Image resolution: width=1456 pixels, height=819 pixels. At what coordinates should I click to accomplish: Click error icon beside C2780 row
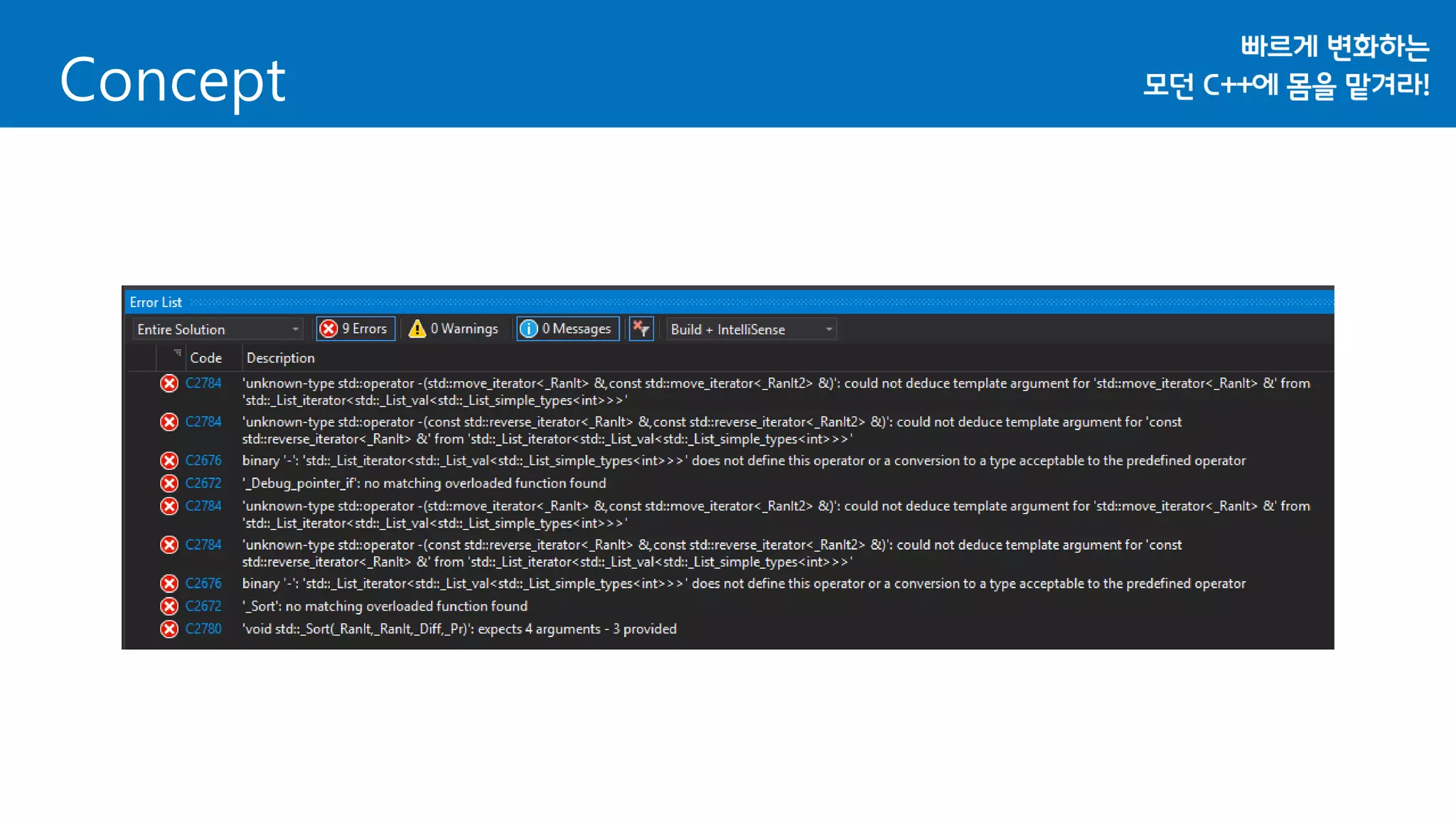pos(169,629)
